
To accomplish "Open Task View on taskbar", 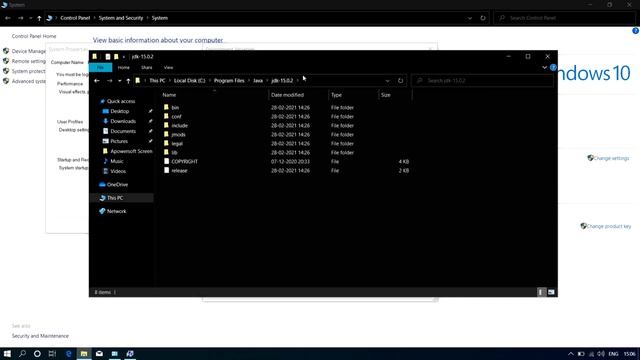I will point(52,354).
